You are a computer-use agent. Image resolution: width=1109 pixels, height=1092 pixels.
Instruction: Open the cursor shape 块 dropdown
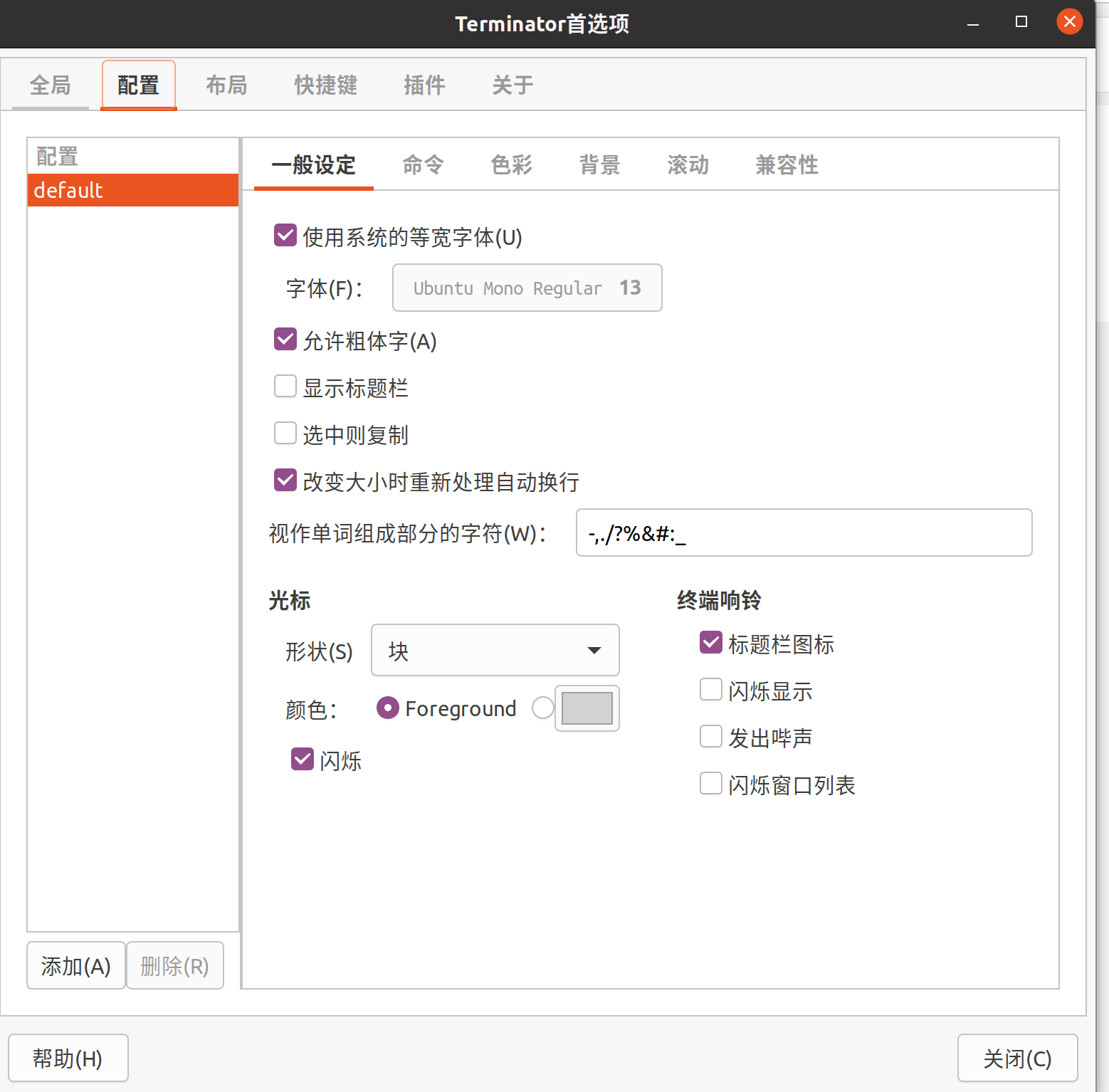tap(495, 650)
